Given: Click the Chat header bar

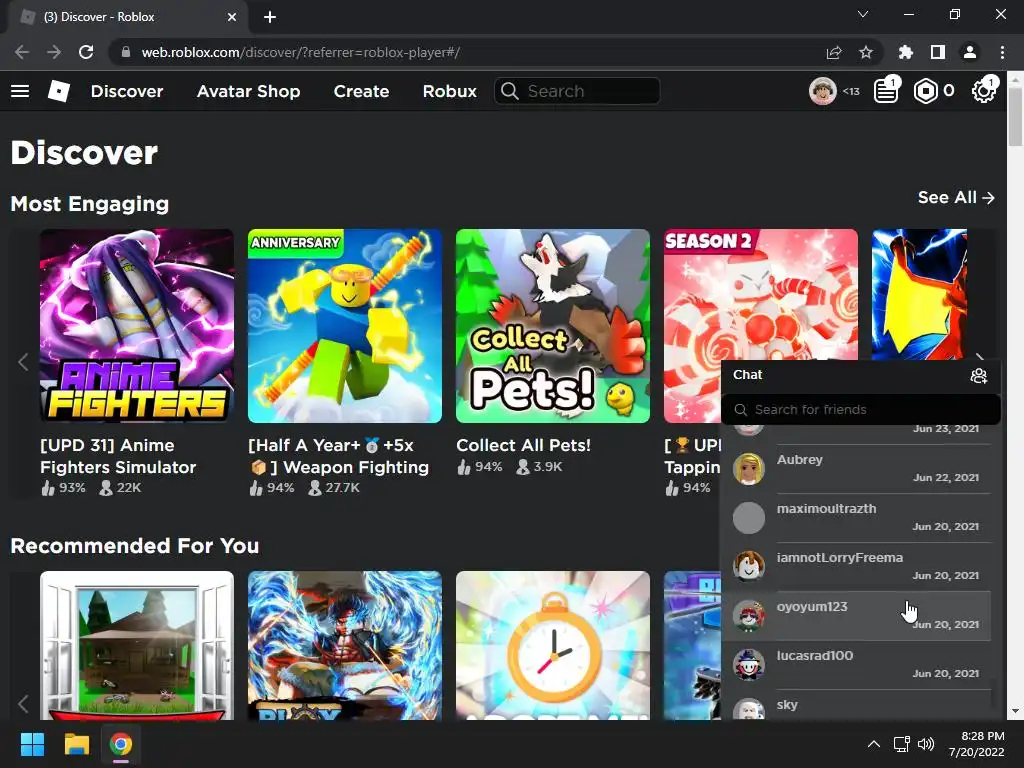Looking at the screenshot, I should coord(861,376).
